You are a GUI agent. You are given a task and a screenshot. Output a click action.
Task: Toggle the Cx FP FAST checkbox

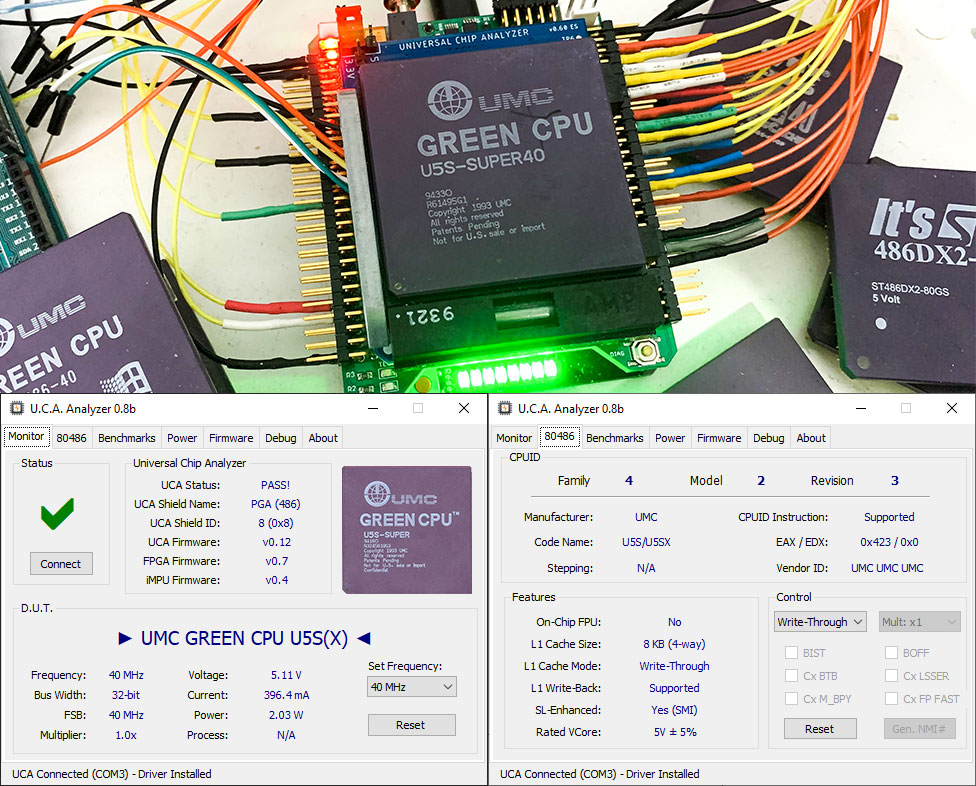click(891, 699)
